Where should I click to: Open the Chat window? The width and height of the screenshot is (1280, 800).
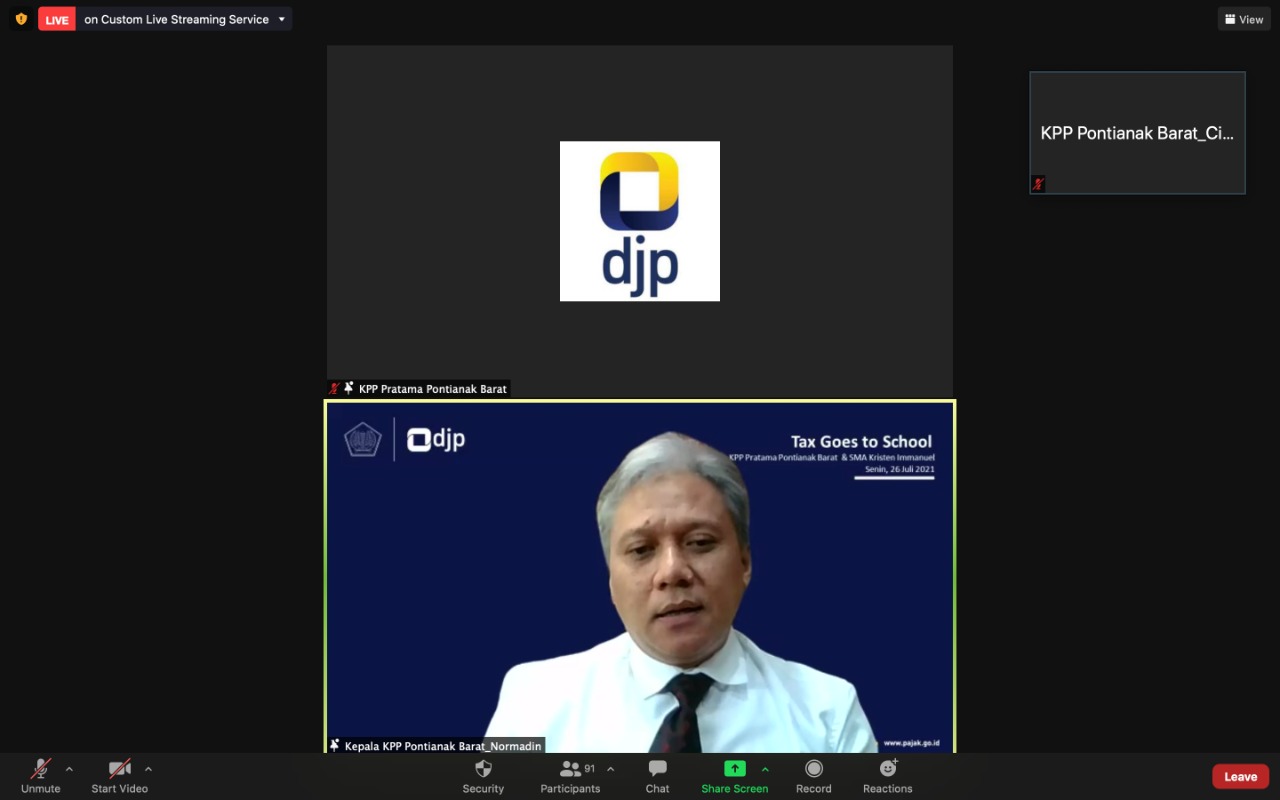point(657,769)
